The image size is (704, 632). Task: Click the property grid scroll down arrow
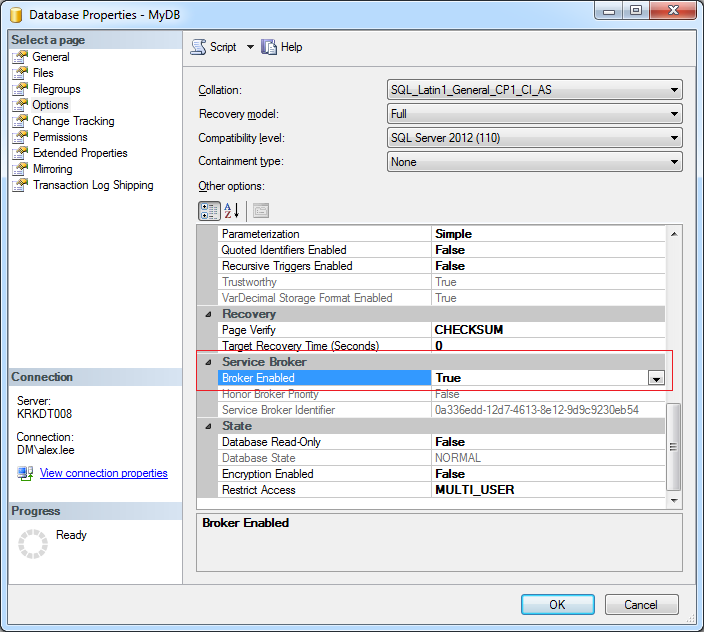point(674,501)
